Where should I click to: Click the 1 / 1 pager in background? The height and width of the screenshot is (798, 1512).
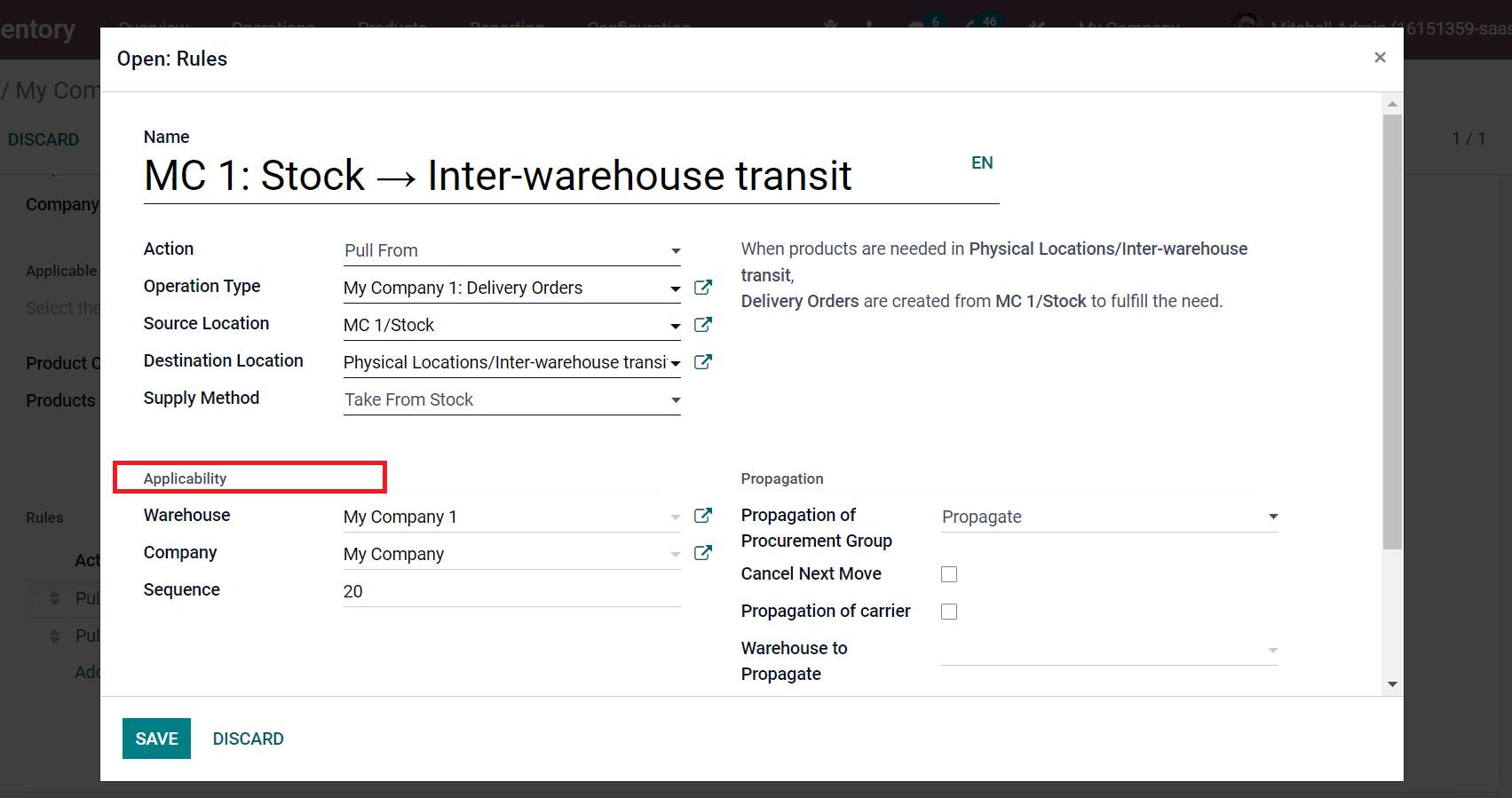click(1468, 138)
